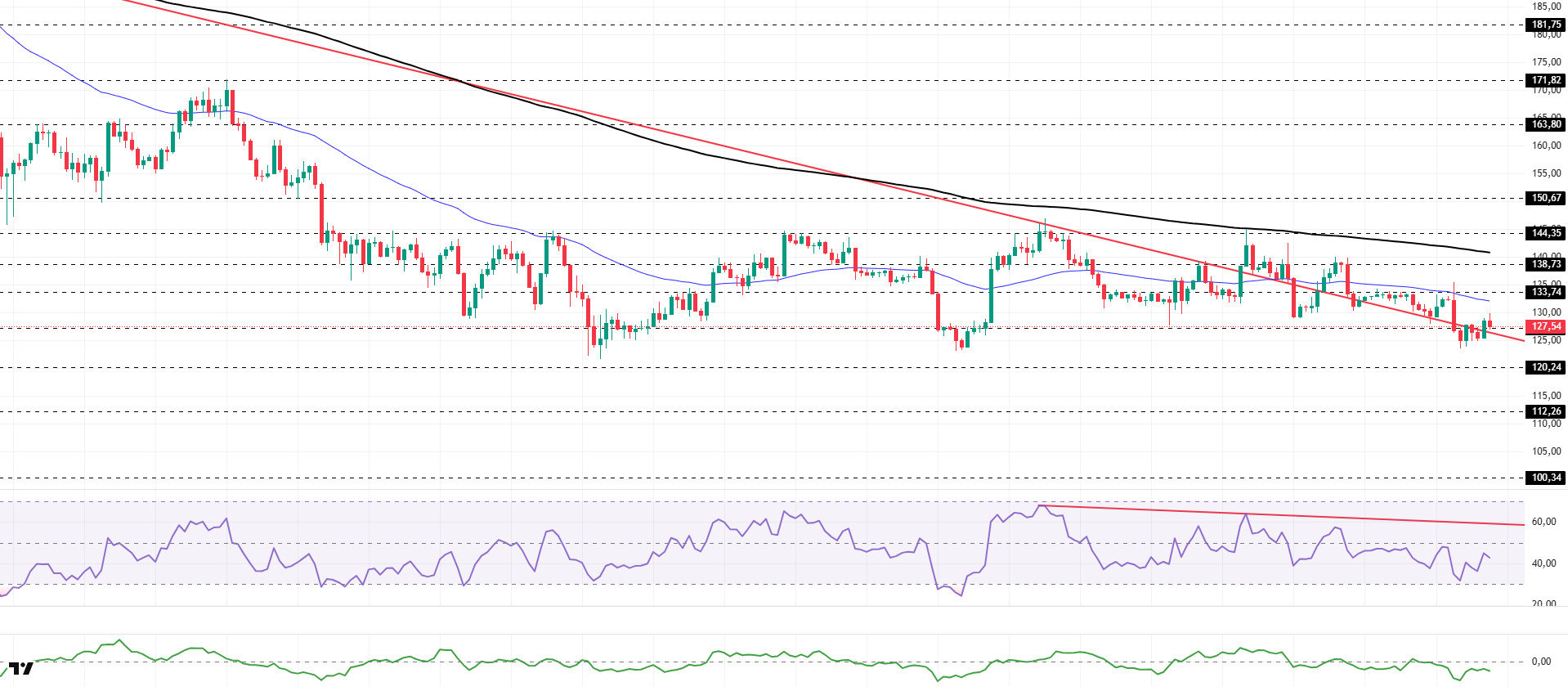The width and height of the screenshot is (1568, 691).
Task: Click the TradingView logo in bottom-left corner
Action: coord(21,668)
